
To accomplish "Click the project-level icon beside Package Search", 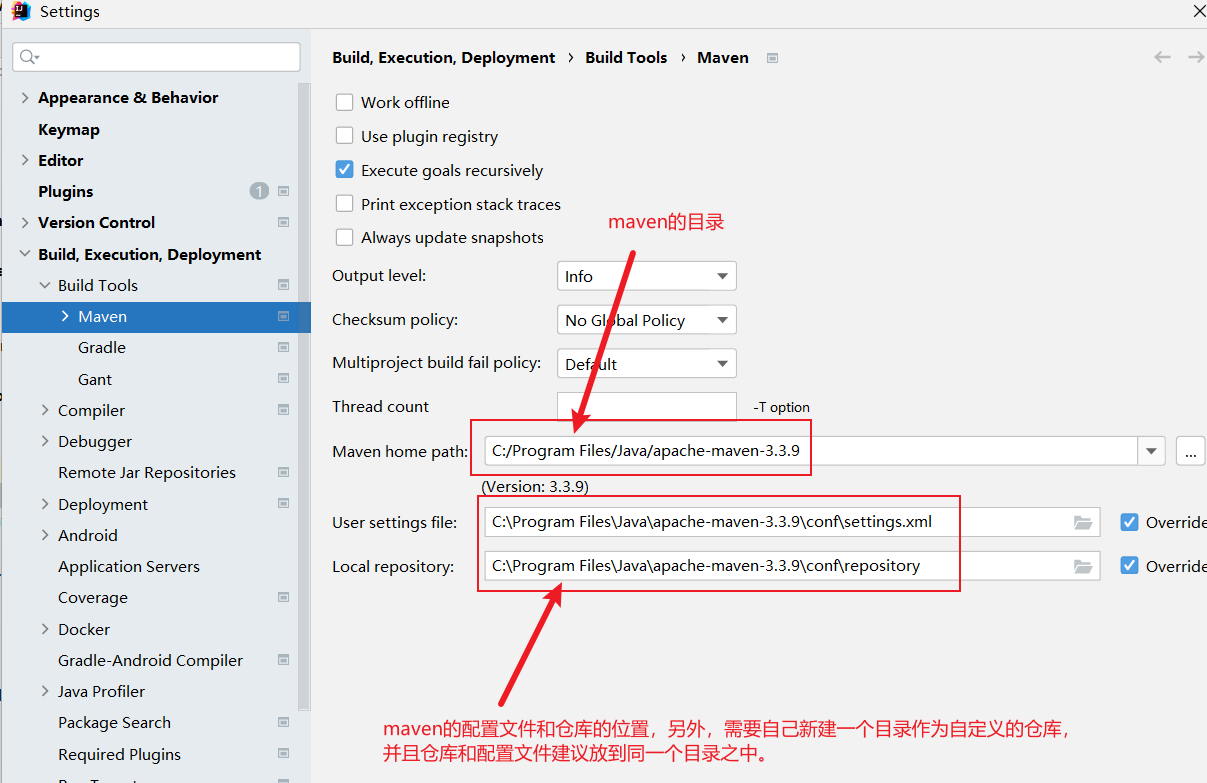I will coord(284,722).
